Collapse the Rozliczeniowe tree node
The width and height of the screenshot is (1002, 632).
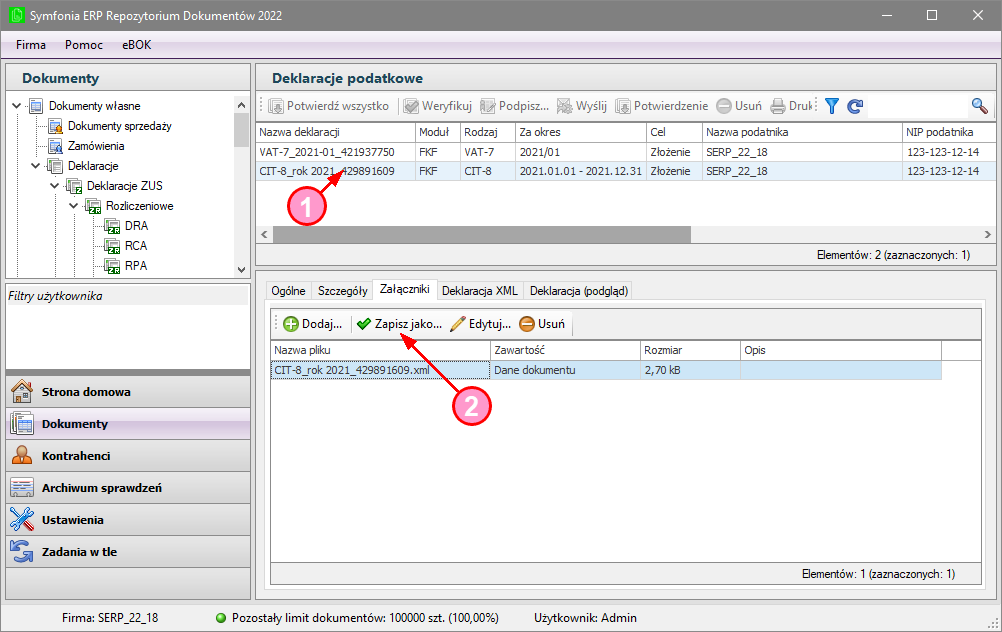pyautogui.click(x=74, y=206)
